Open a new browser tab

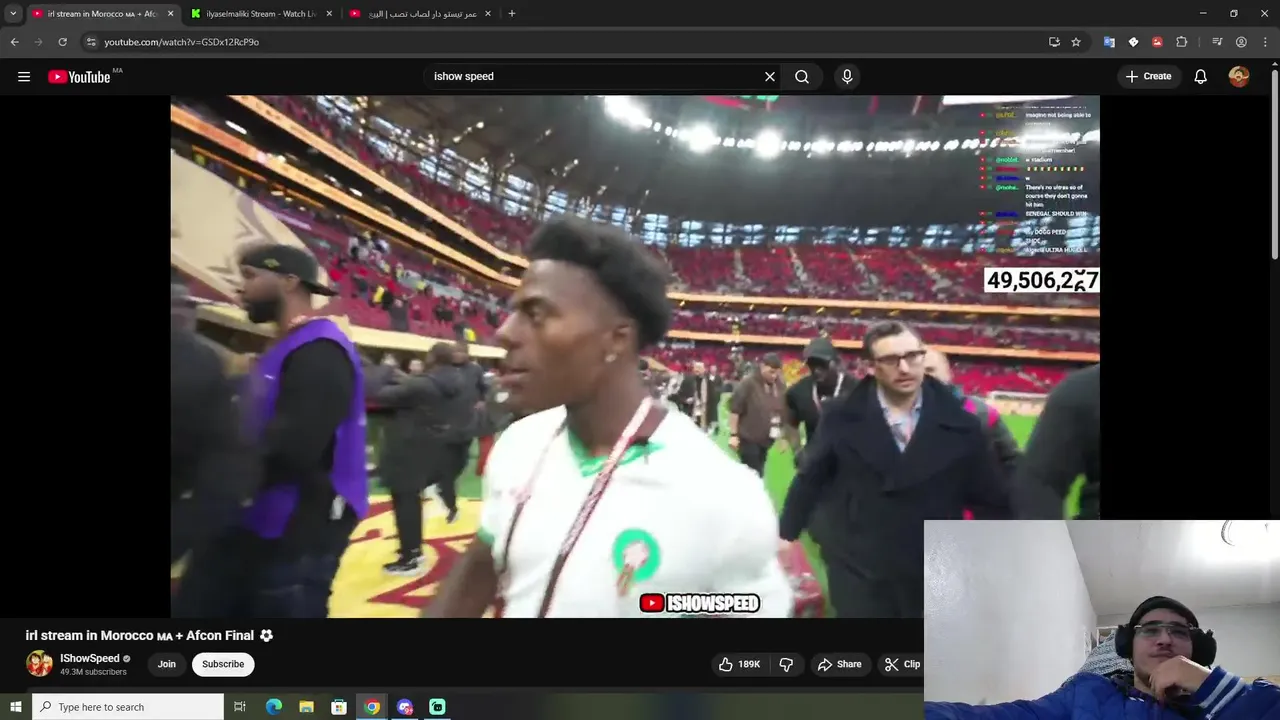(512, 14)
